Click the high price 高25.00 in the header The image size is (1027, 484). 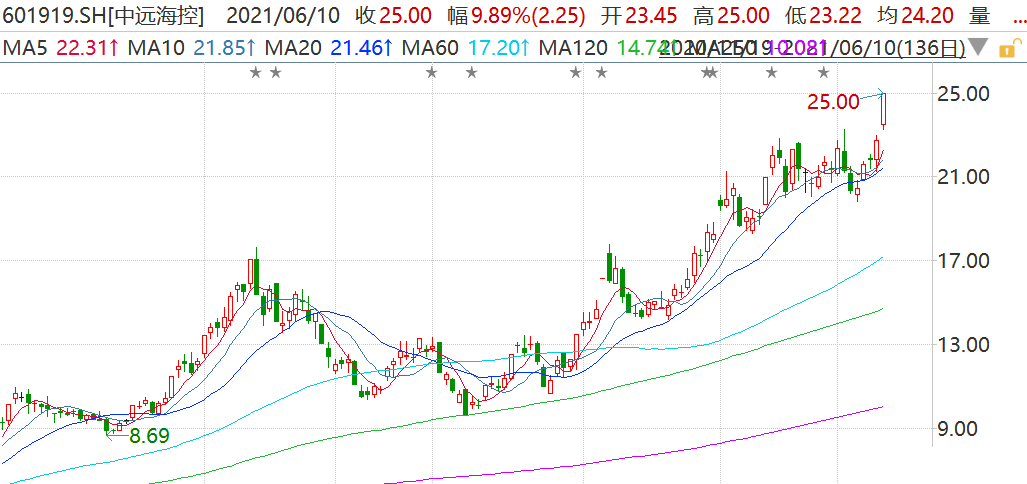tap(732, 16)
